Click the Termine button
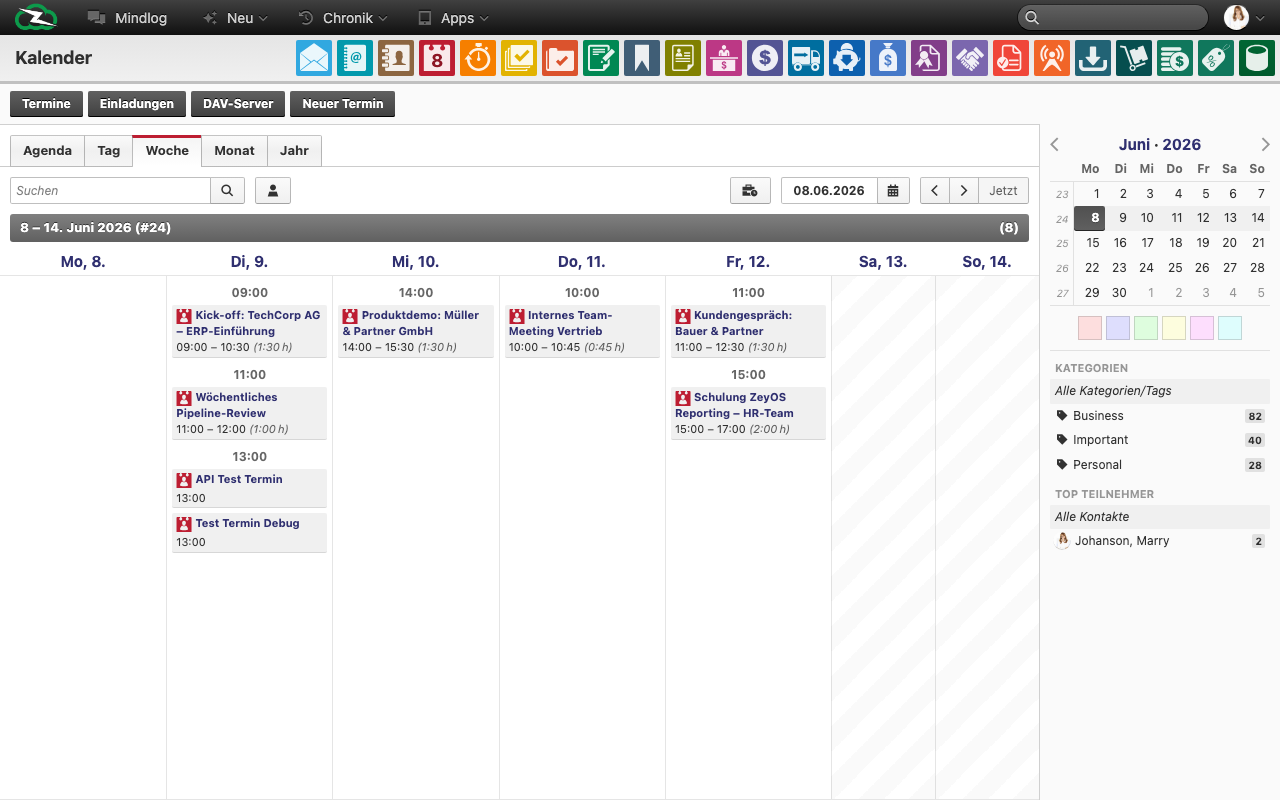This screenshot has width=1280, height=800. [46, 104]
